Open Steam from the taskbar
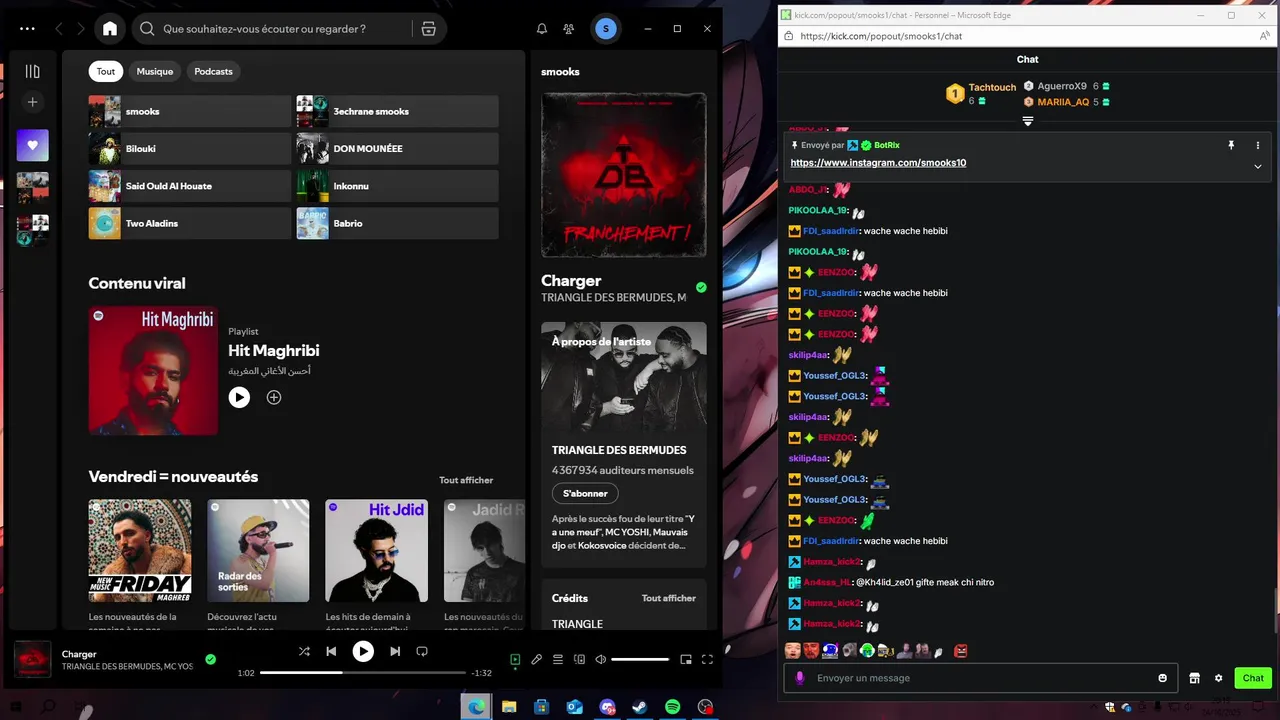 tap(640, 707)
